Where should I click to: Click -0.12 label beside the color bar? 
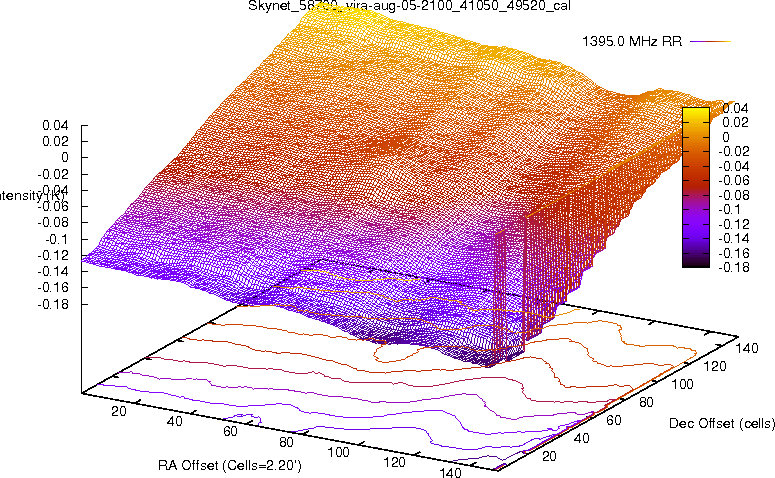point(733,224)
